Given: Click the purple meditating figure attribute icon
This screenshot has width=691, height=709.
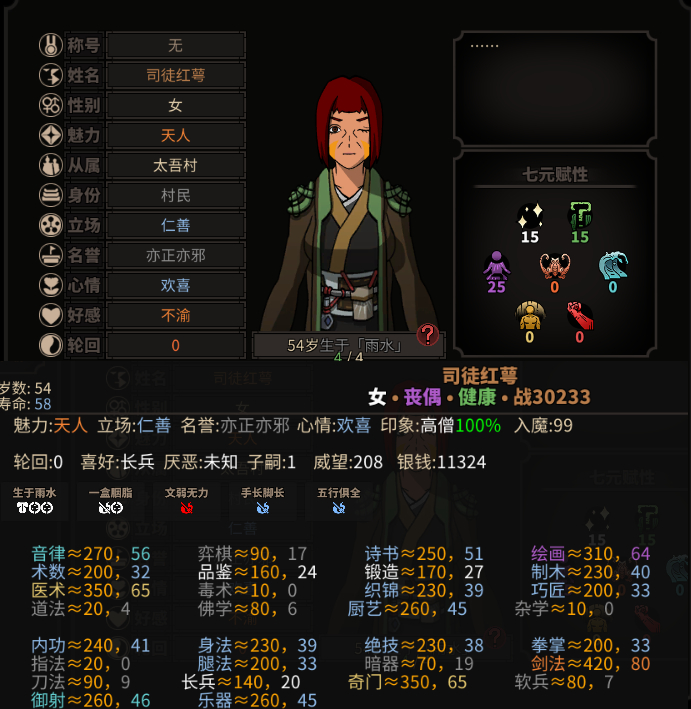Looking at the screenshot, I should [497, 265].
